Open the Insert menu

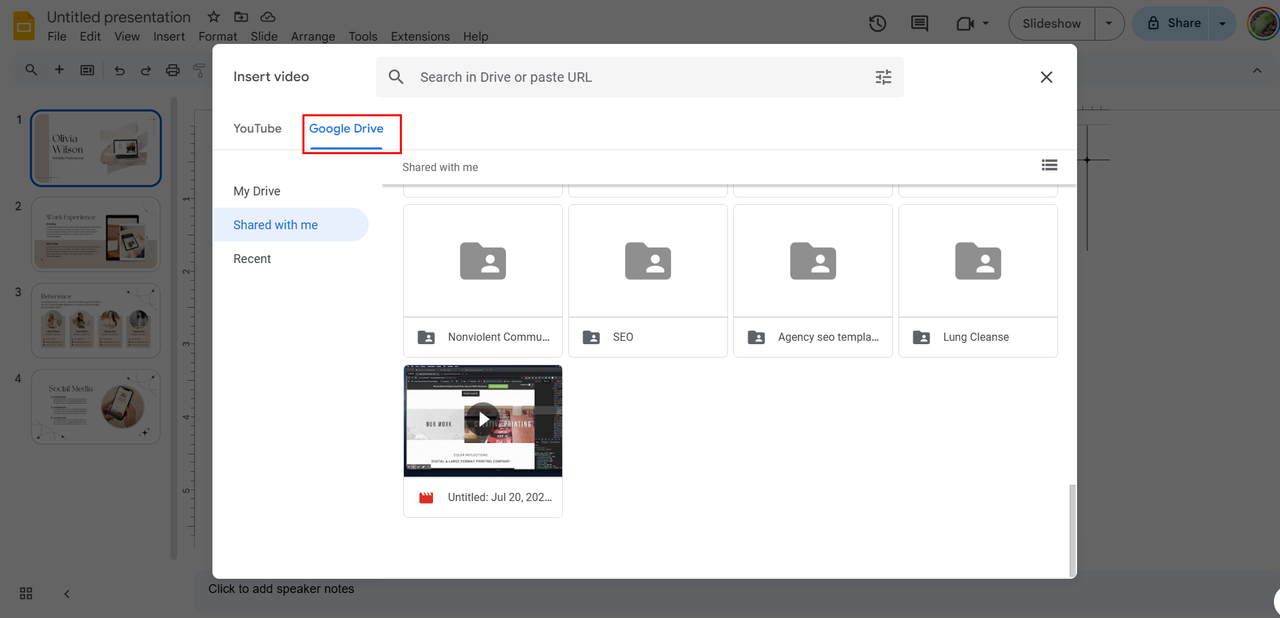pos(169,36)
